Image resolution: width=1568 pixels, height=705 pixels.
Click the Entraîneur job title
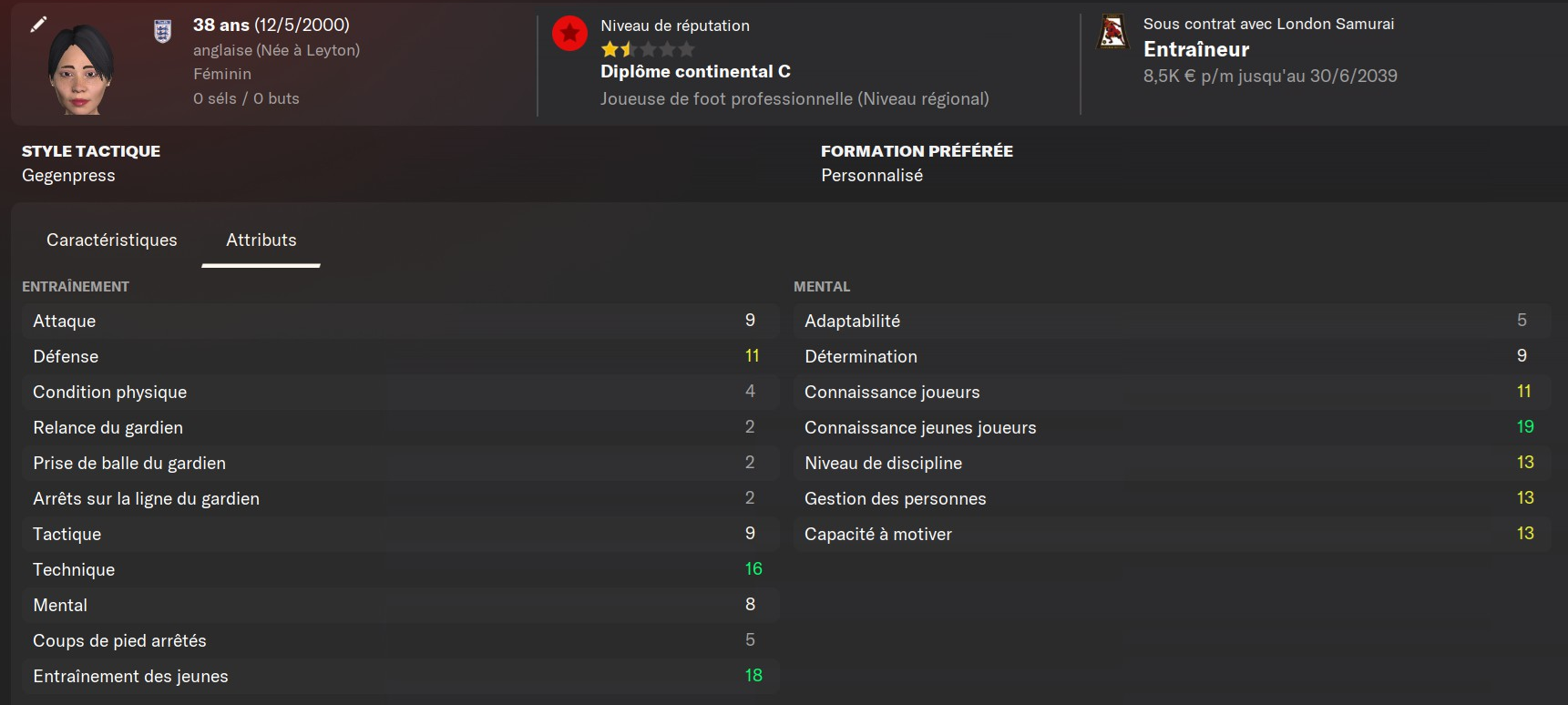point(1196,49)
